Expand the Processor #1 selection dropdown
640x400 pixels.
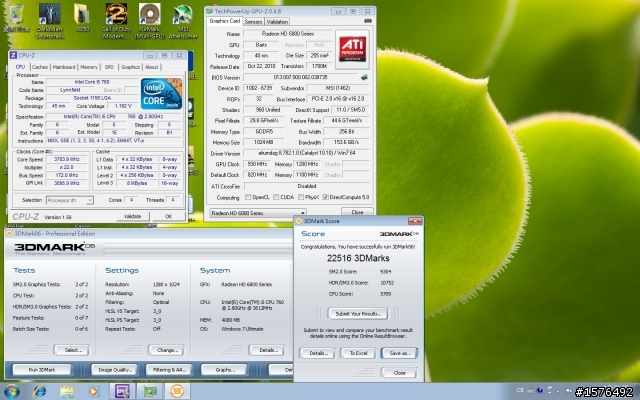click(x=89, y=200)
